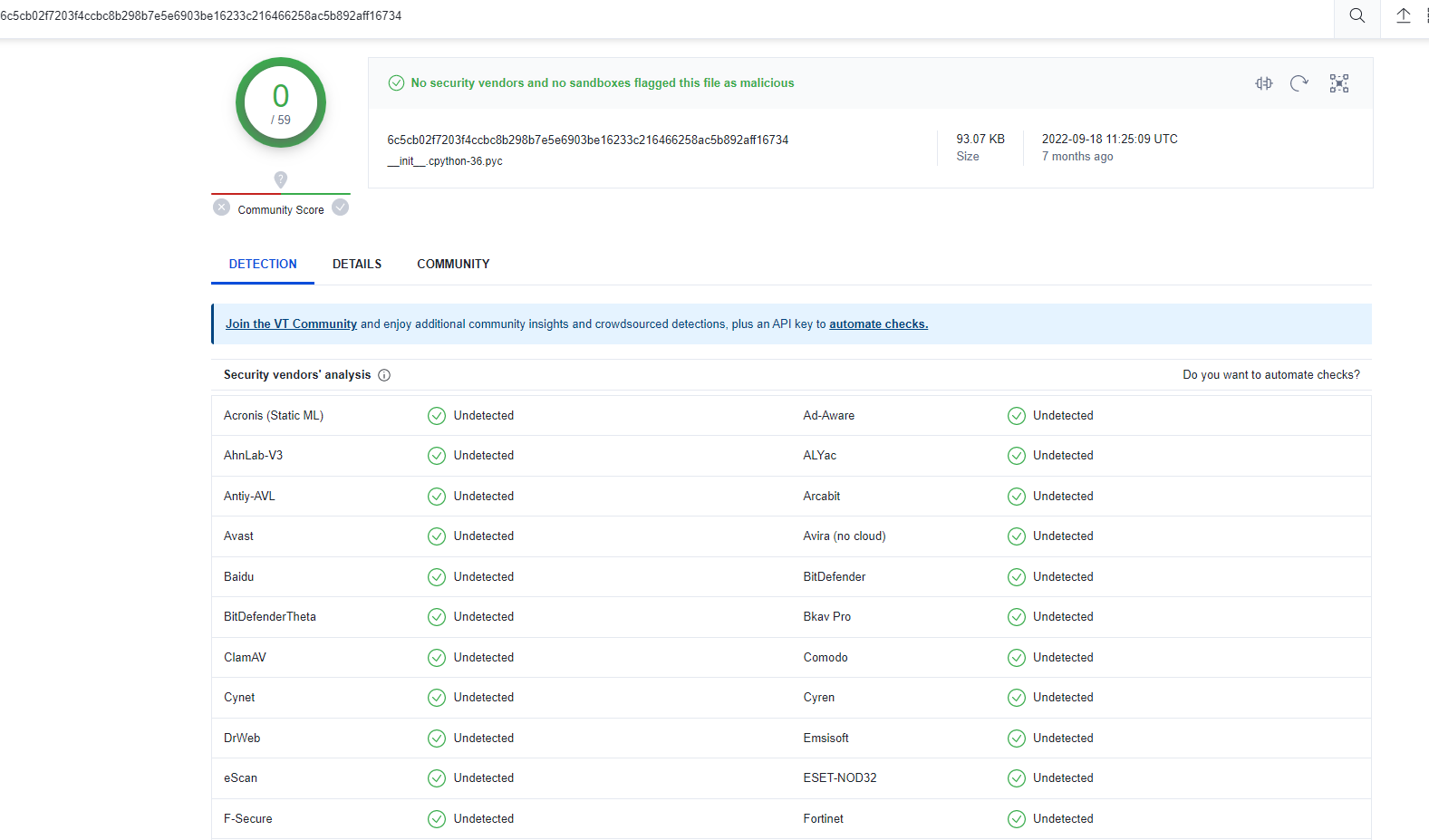Screen dimensions: 1429x840
Task: Click the search magnifier icon
Action: click(x=1357, y=15)
